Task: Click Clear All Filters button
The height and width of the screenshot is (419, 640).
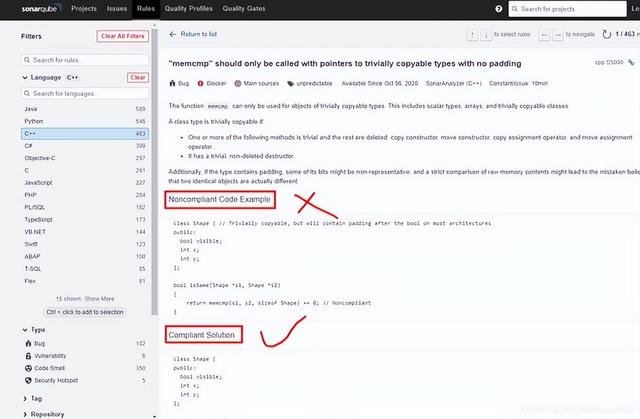Action: [x=123, y=36]
